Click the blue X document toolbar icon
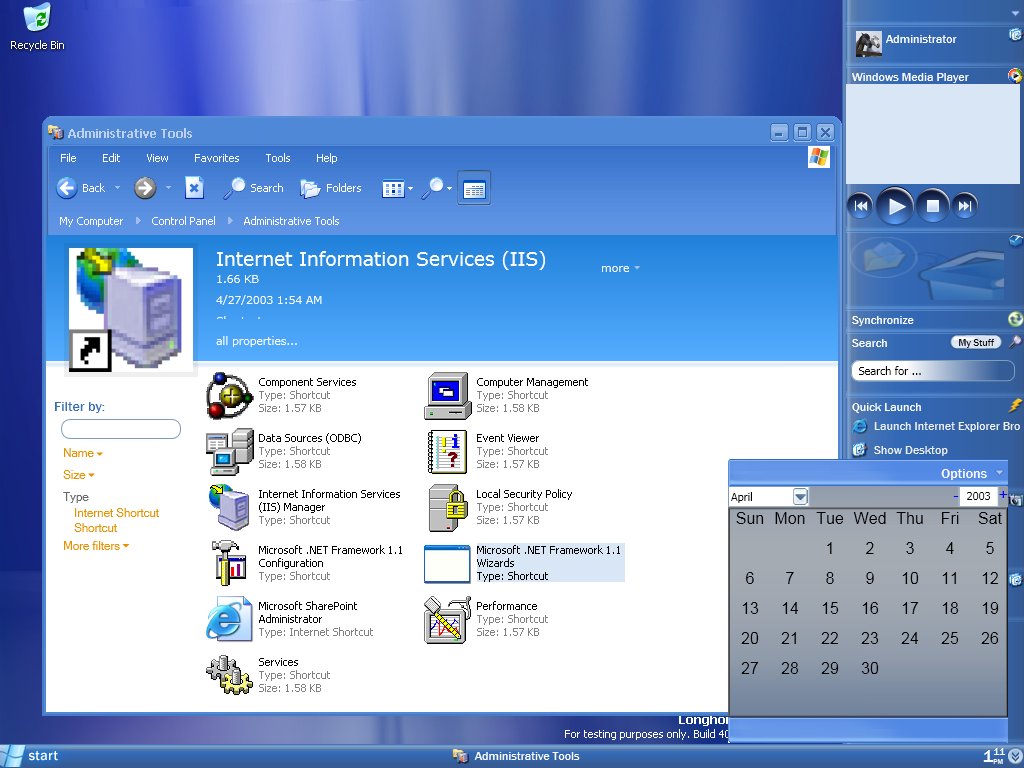The width and height of the screenshot is (1024, 768). (194, 188)
